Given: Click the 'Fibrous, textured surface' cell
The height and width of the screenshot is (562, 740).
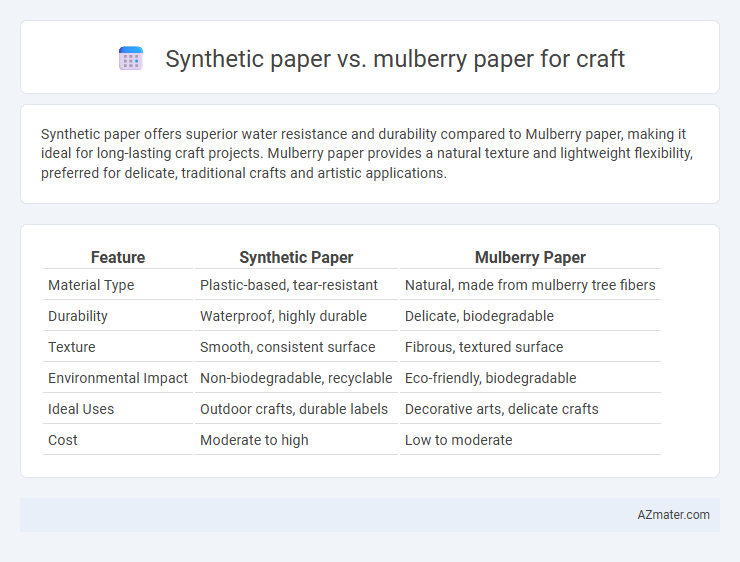Looking at the screenshot, I should pyautogui.click(x=530, y=347).
